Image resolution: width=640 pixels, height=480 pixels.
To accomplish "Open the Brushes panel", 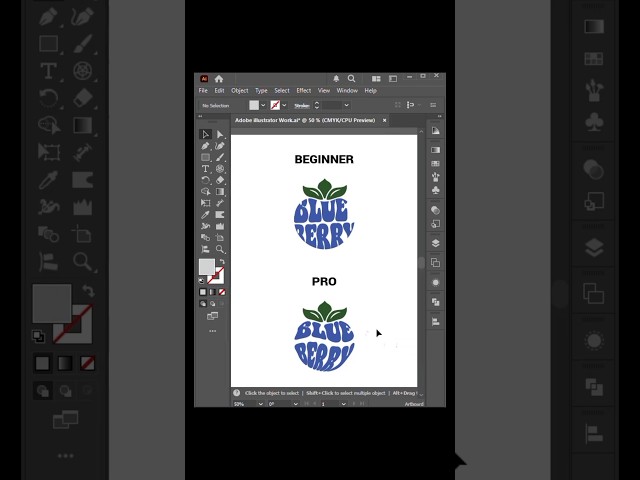I will [x=436, y=177].
